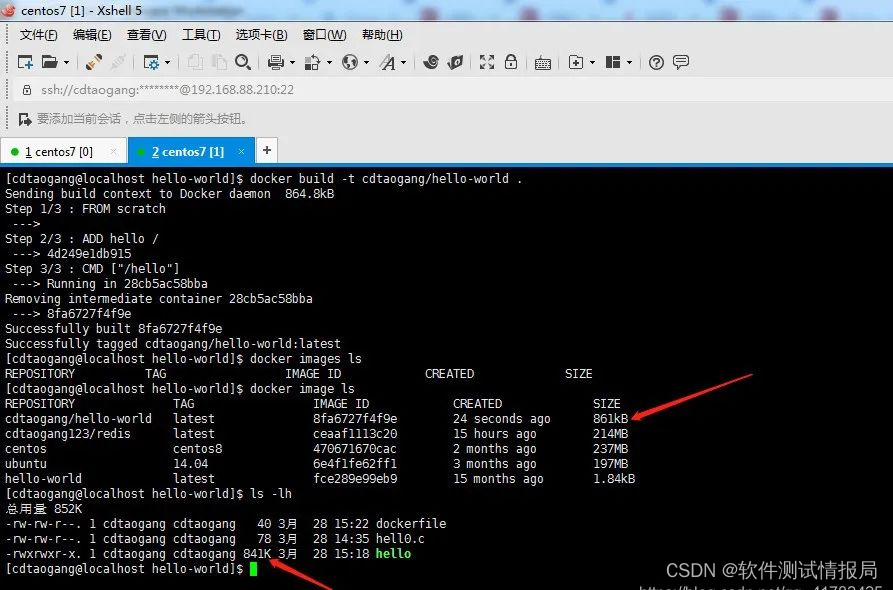Open the 窗口(W) menu
This screenshot has width=893, height=590.
325,35
